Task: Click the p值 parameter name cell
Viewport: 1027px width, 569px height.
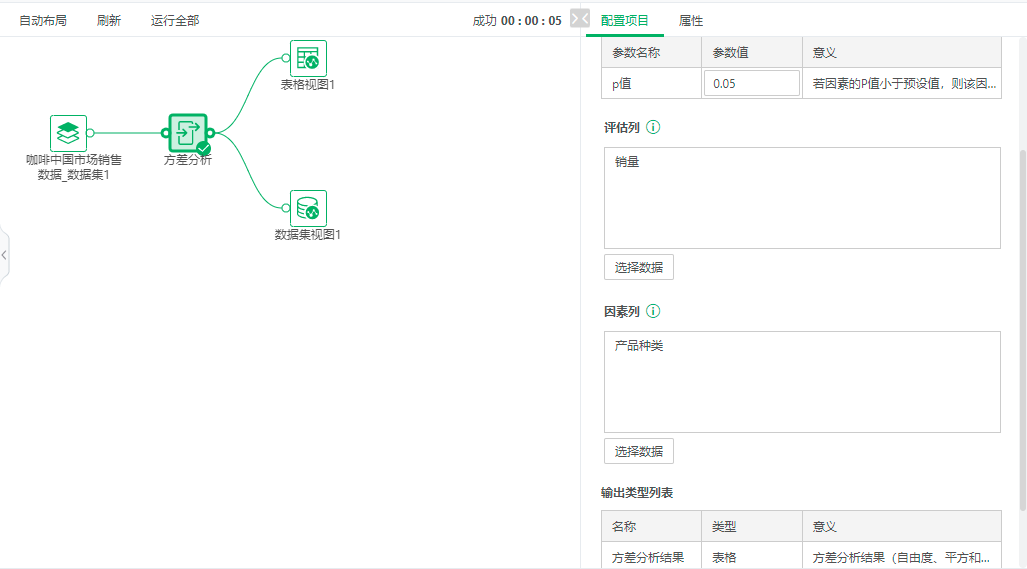Action: 651,83
